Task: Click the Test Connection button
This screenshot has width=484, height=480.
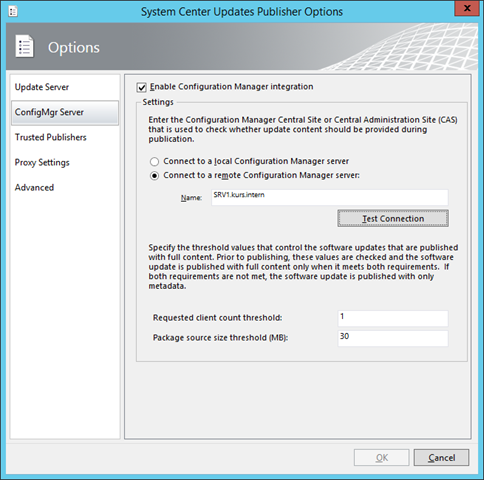Action: (393, 218)
